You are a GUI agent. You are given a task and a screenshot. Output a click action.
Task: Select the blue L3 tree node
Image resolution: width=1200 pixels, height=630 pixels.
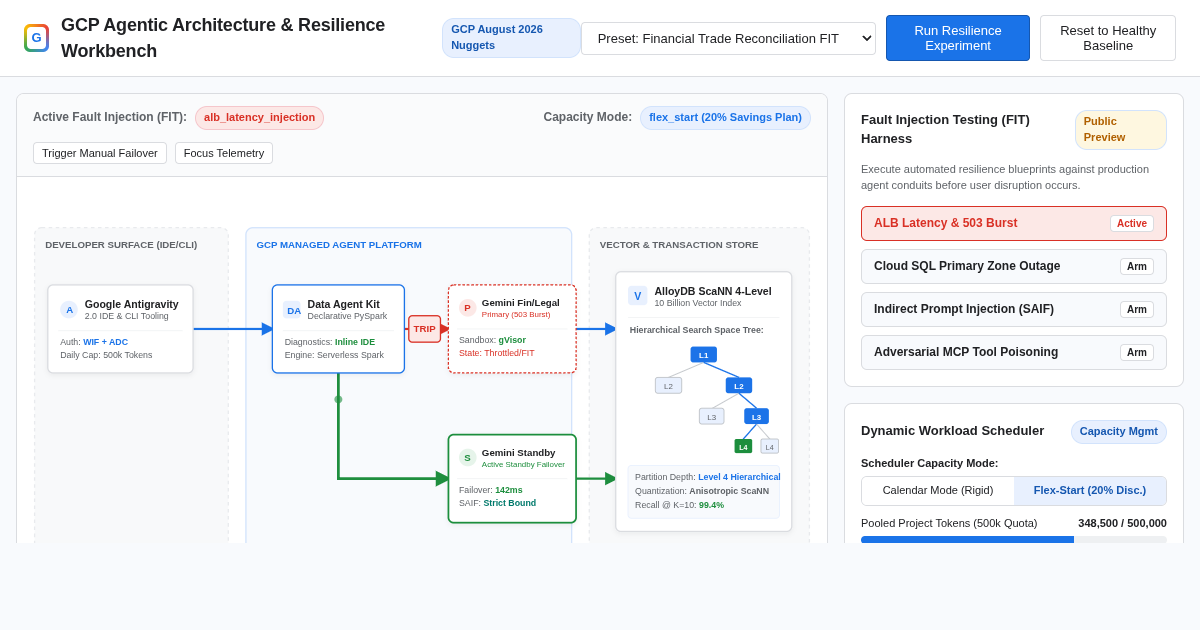[756, 417]
